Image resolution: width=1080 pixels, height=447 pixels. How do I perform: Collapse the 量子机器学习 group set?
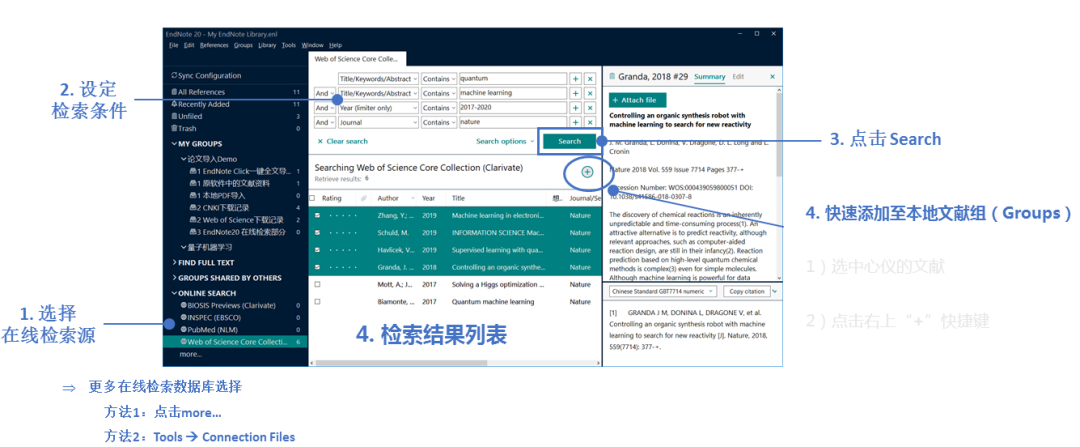[x=183, y=247]
